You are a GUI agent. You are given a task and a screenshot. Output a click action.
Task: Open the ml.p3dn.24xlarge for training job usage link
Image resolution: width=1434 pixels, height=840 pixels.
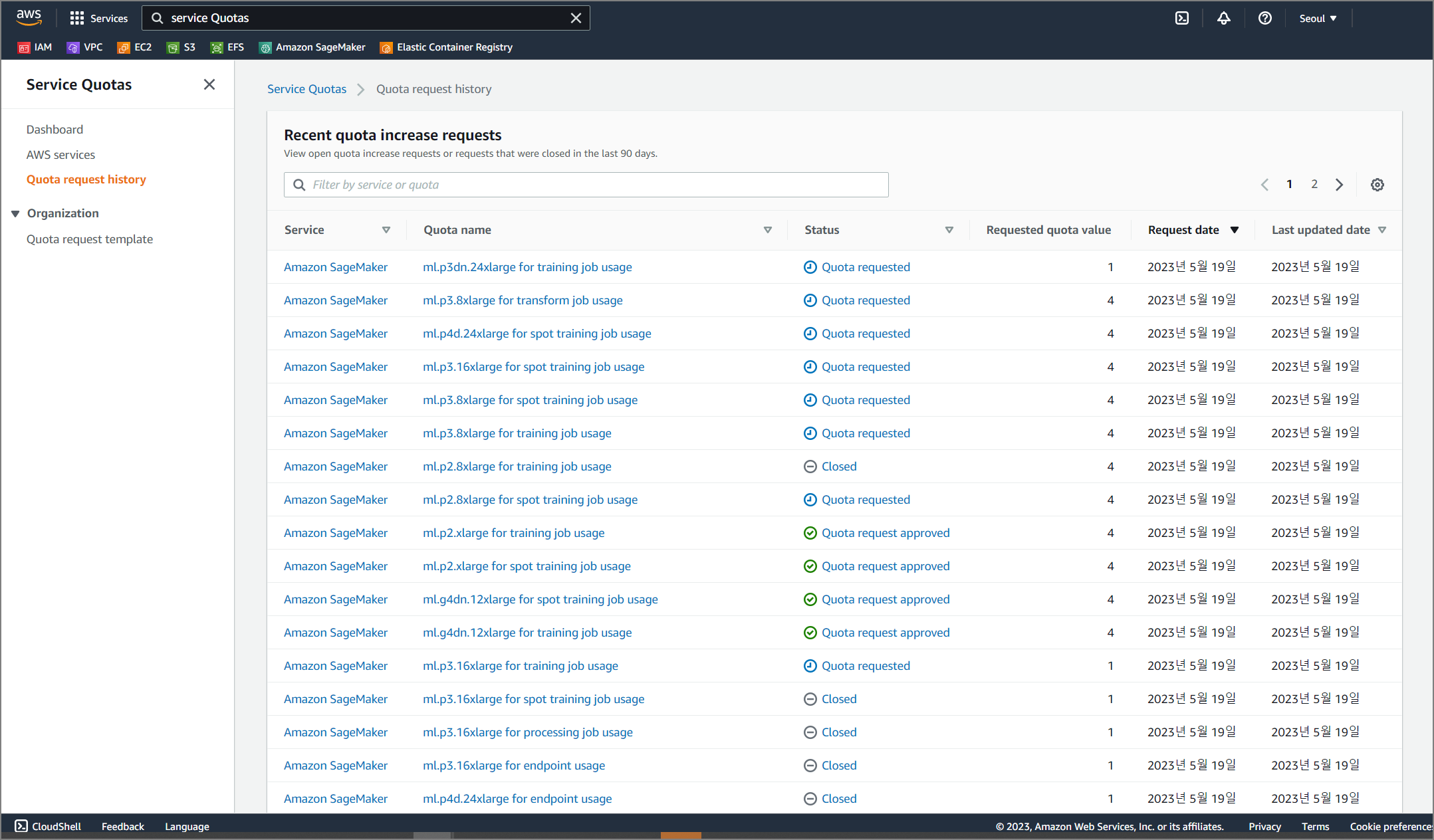pyautogui.click(x=527, y=267)
